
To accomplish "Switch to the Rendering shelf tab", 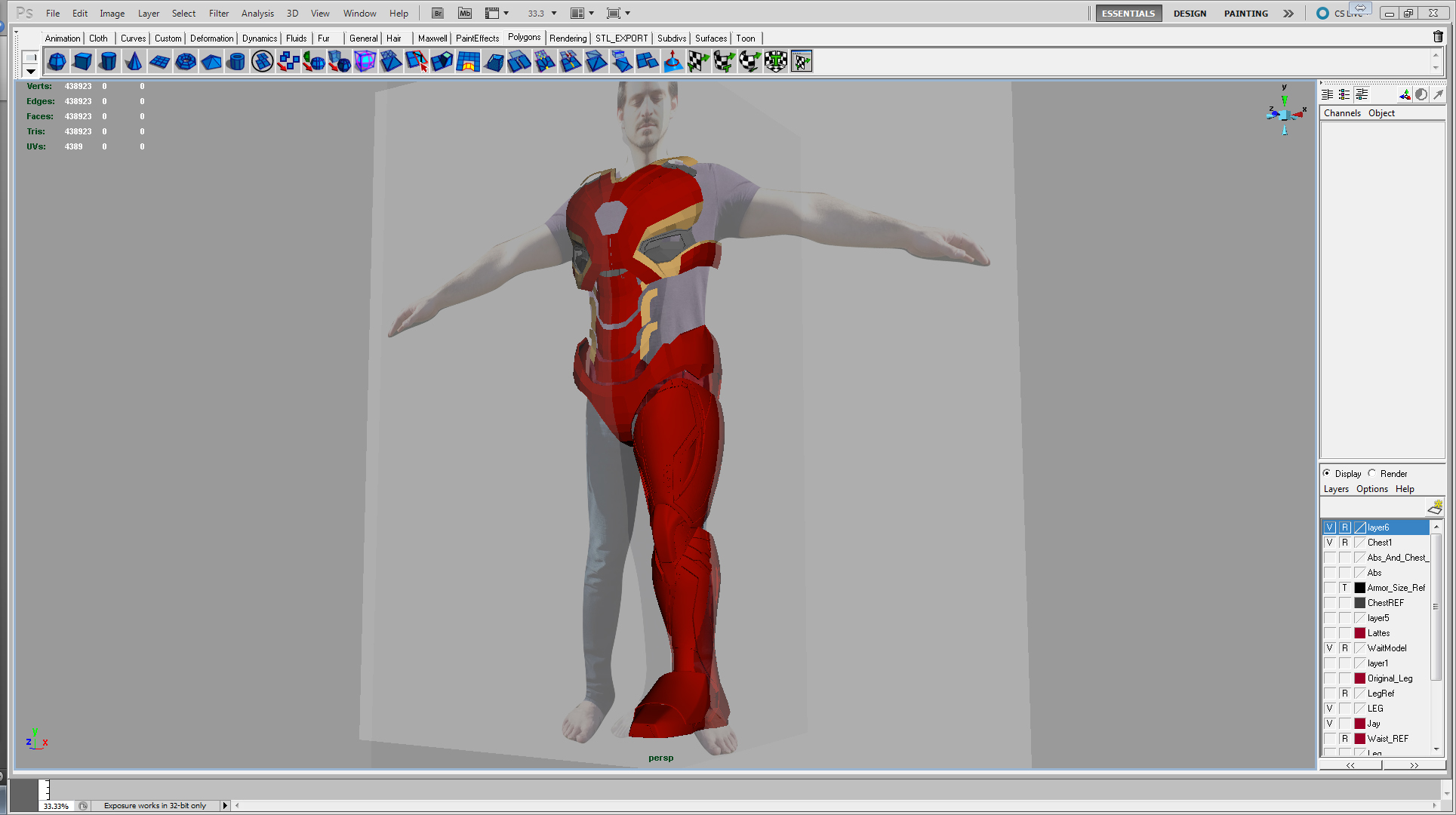I will 568,38.
